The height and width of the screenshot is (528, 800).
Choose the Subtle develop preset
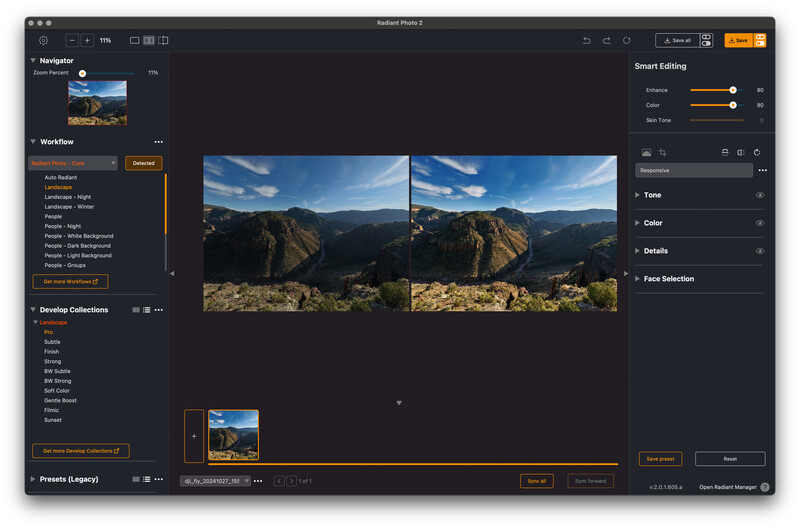tap(52, 342)
